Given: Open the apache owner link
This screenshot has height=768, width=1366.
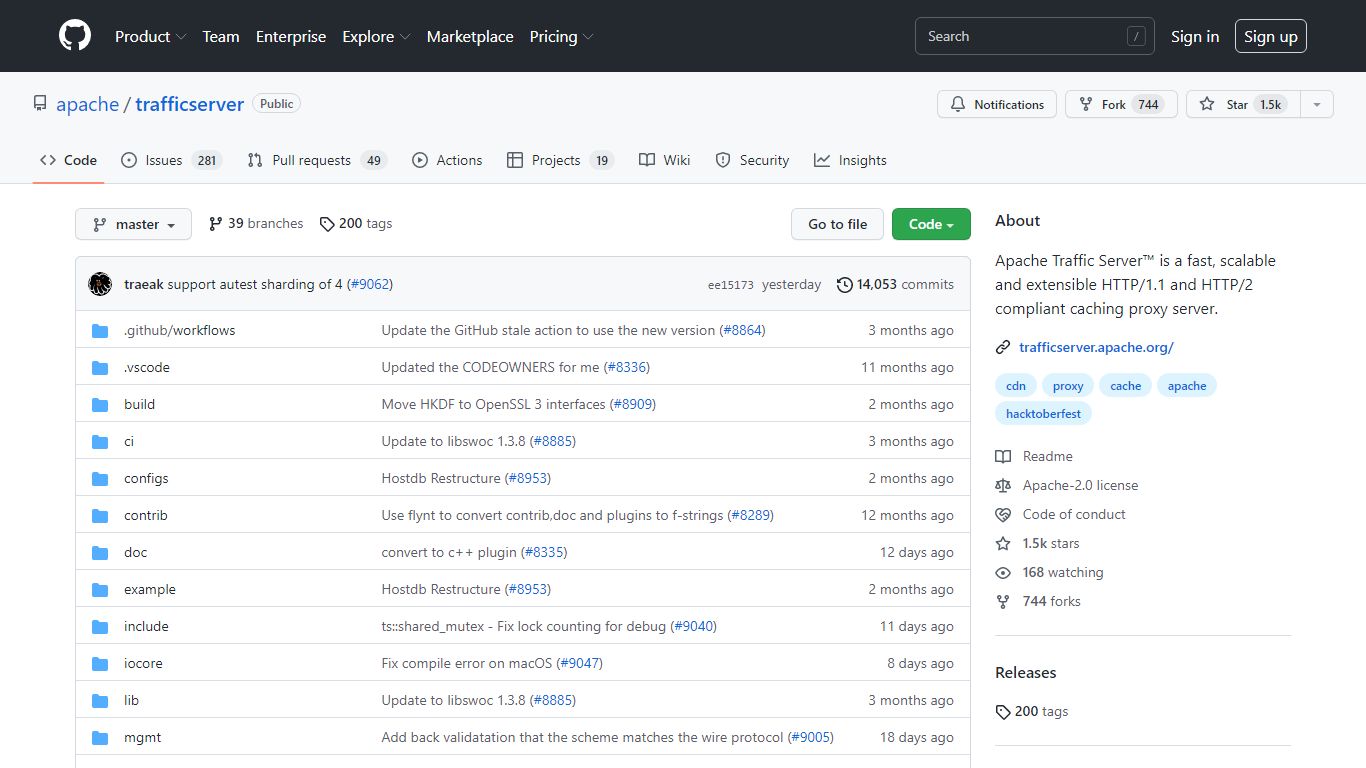Looking at the screenshot, I should coord(88,104).
